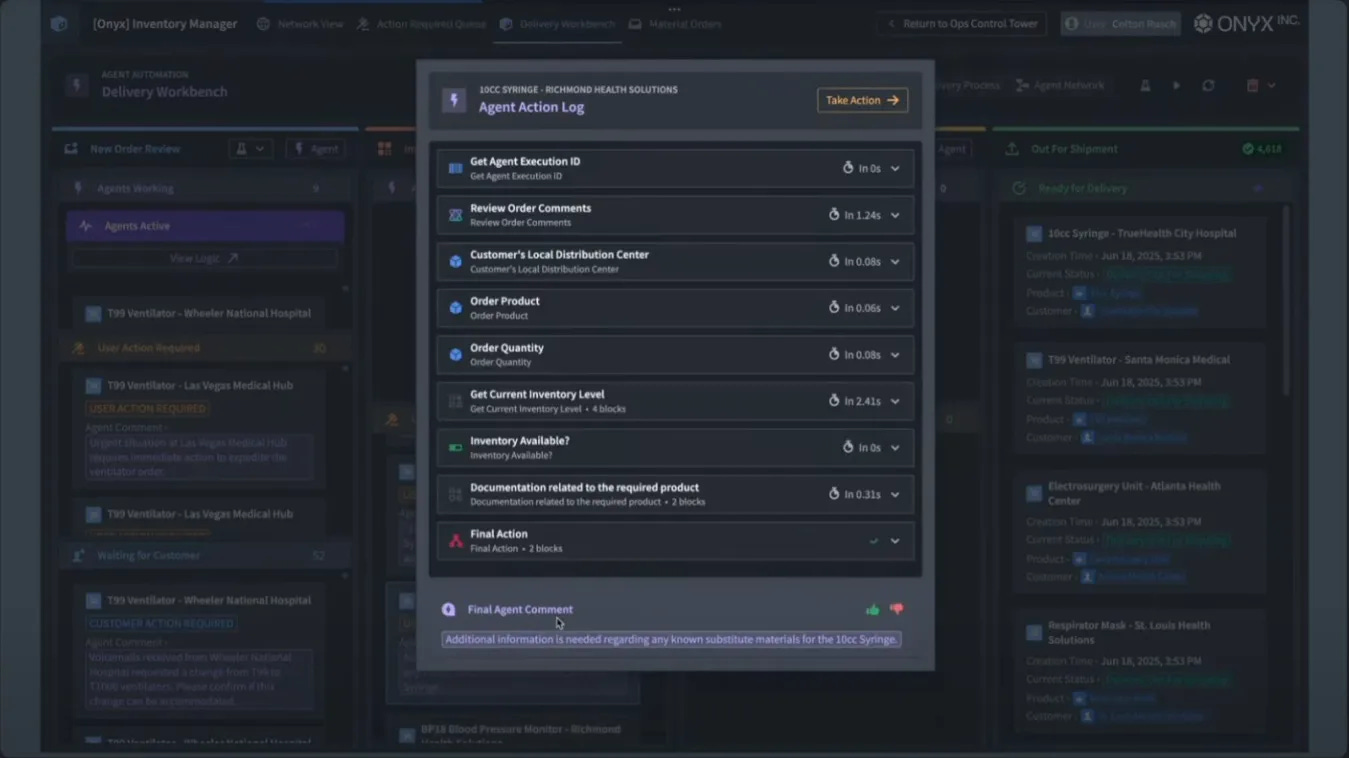Viewport: 1349px width, 758px height.
Task: Click the Delivery Workbench agent automation icon
Action: 77,85
